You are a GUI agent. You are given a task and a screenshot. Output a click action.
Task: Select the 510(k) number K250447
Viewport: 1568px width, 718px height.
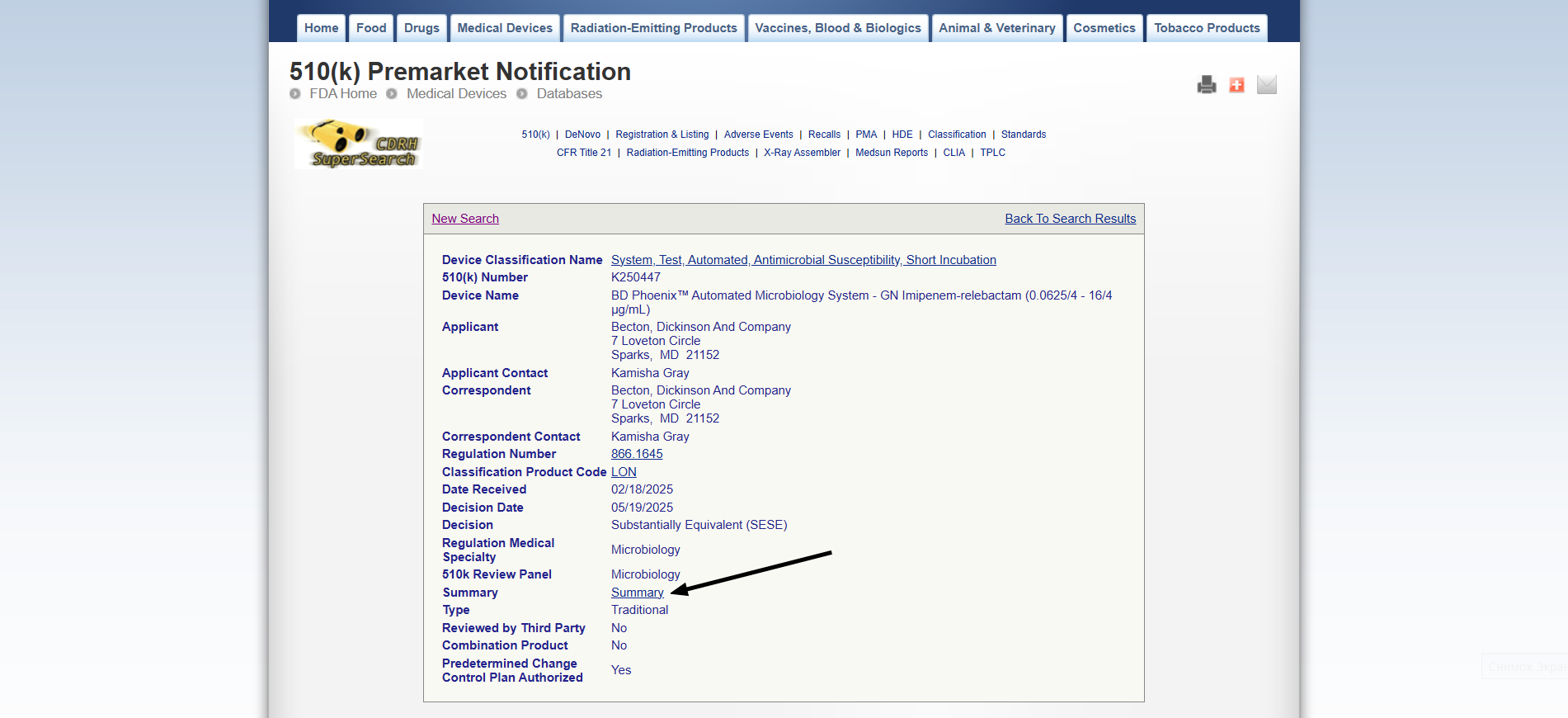click(x=636, y=277)
